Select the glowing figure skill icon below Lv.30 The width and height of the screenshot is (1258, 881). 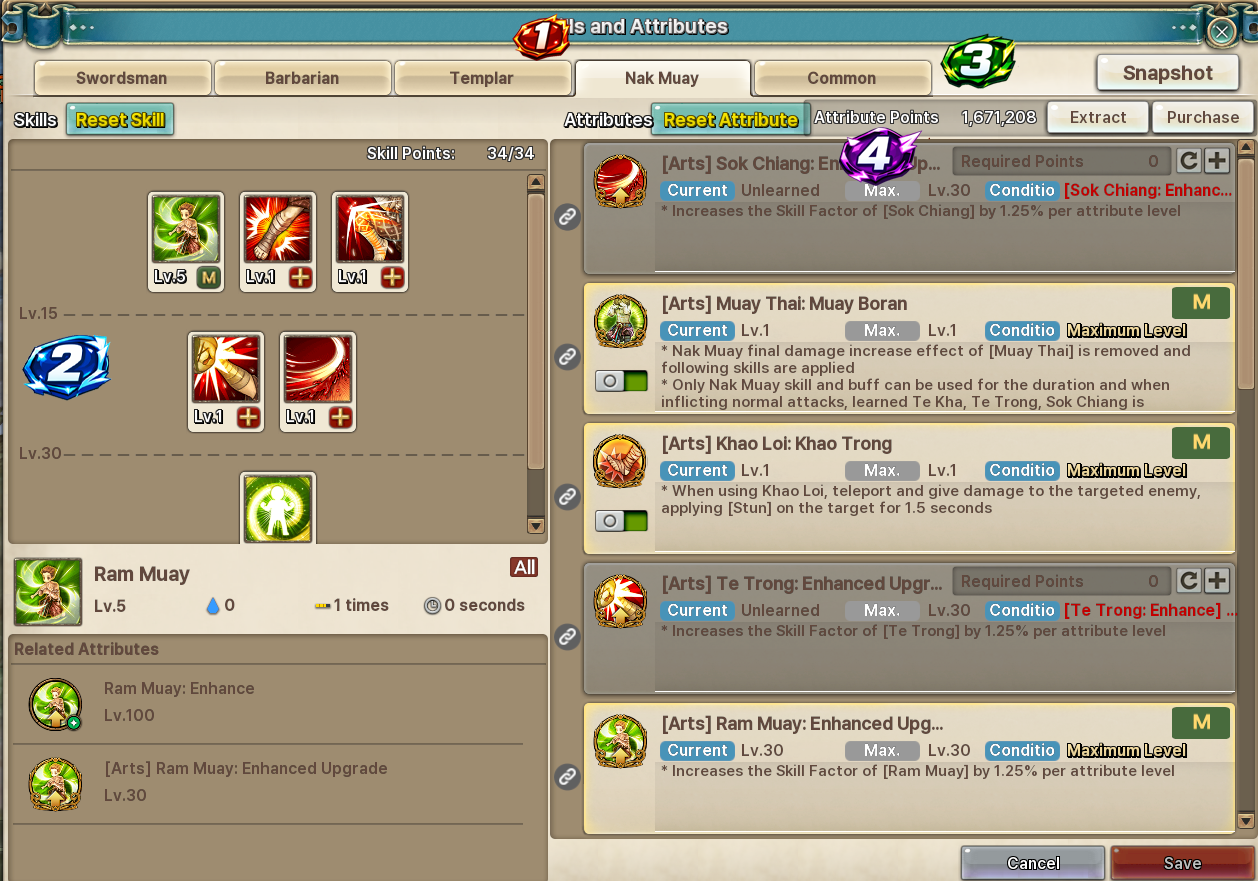pos(278,508)
